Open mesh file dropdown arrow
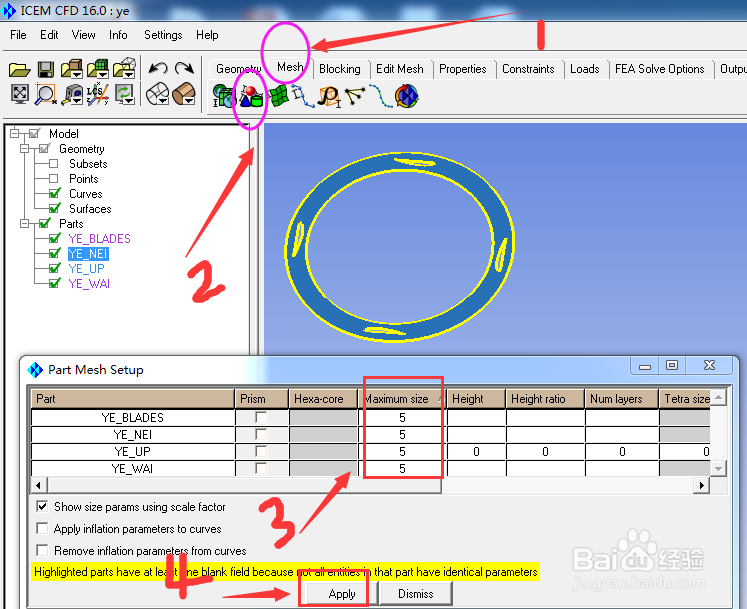Viewport: 747px width, 609px height. [103, 75]
